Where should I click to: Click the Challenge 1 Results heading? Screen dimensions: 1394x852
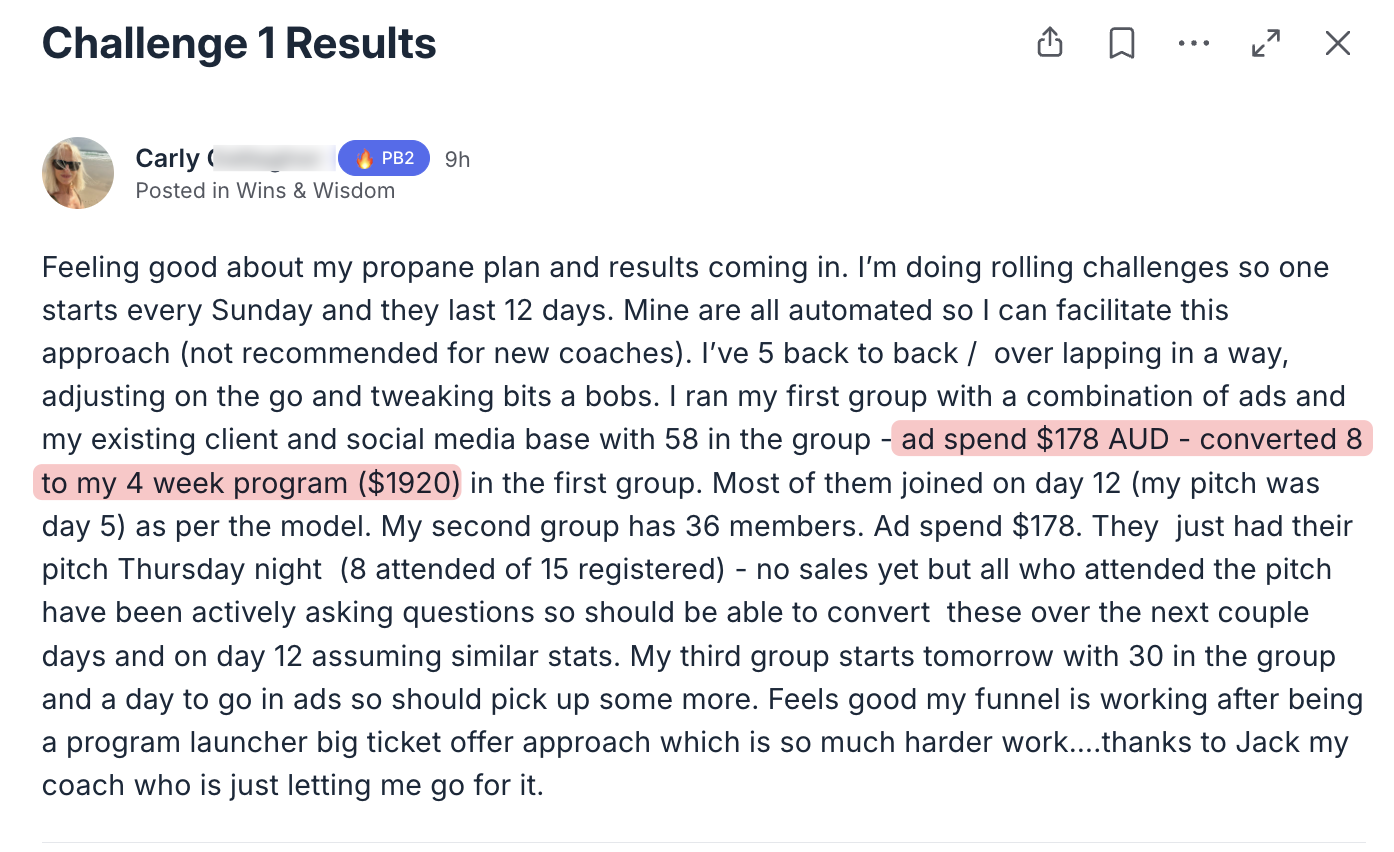pyautogui.click(x=239, y=43)
